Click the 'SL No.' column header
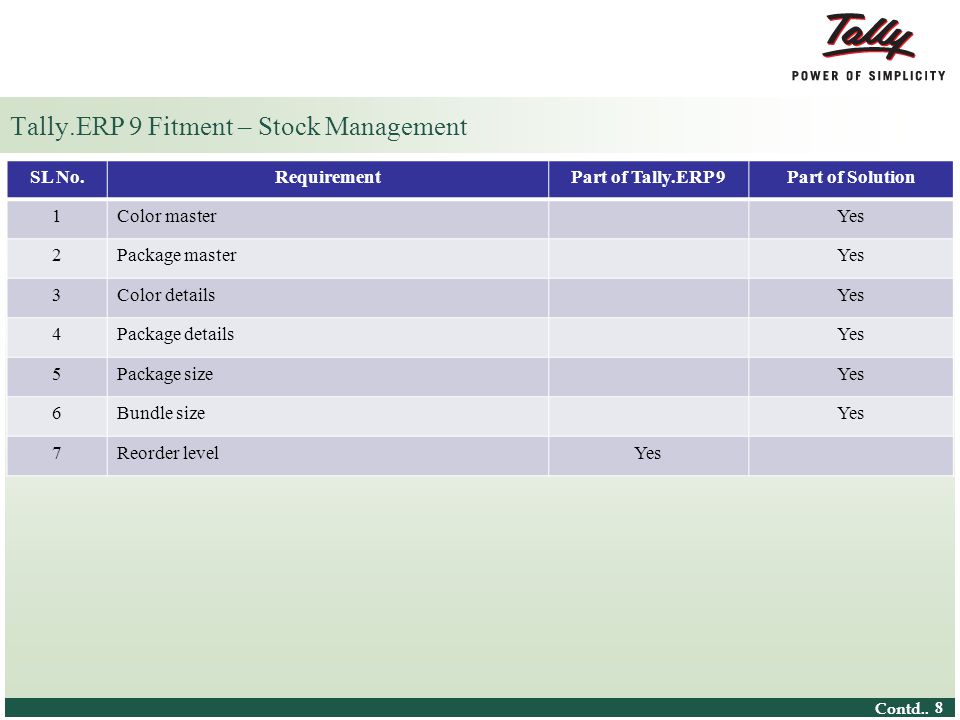The image size is (960, 720). coord(57,178)
